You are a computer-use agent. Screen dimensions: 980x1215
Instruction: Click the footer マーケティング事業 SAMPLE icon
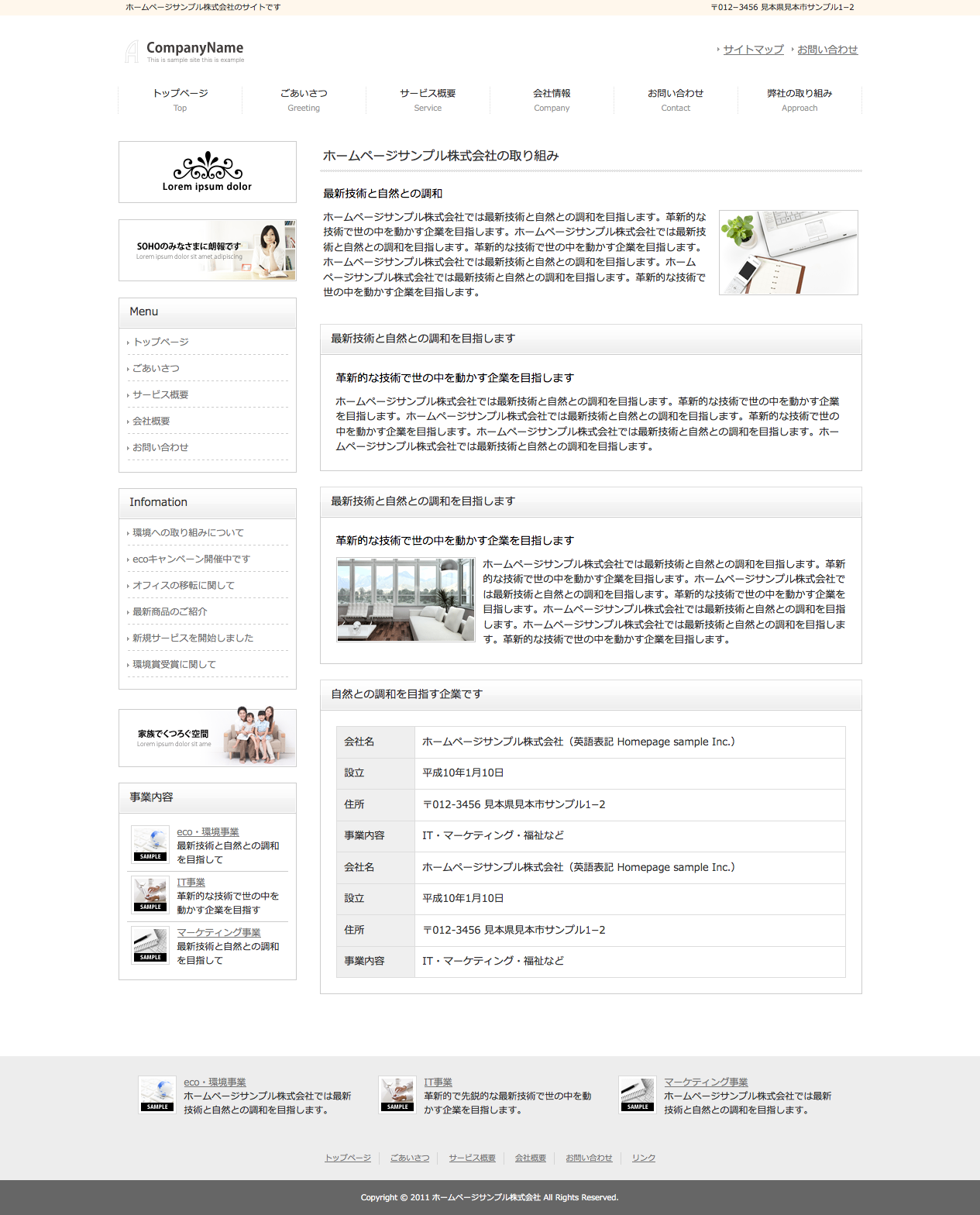[x=638, y=1094]
